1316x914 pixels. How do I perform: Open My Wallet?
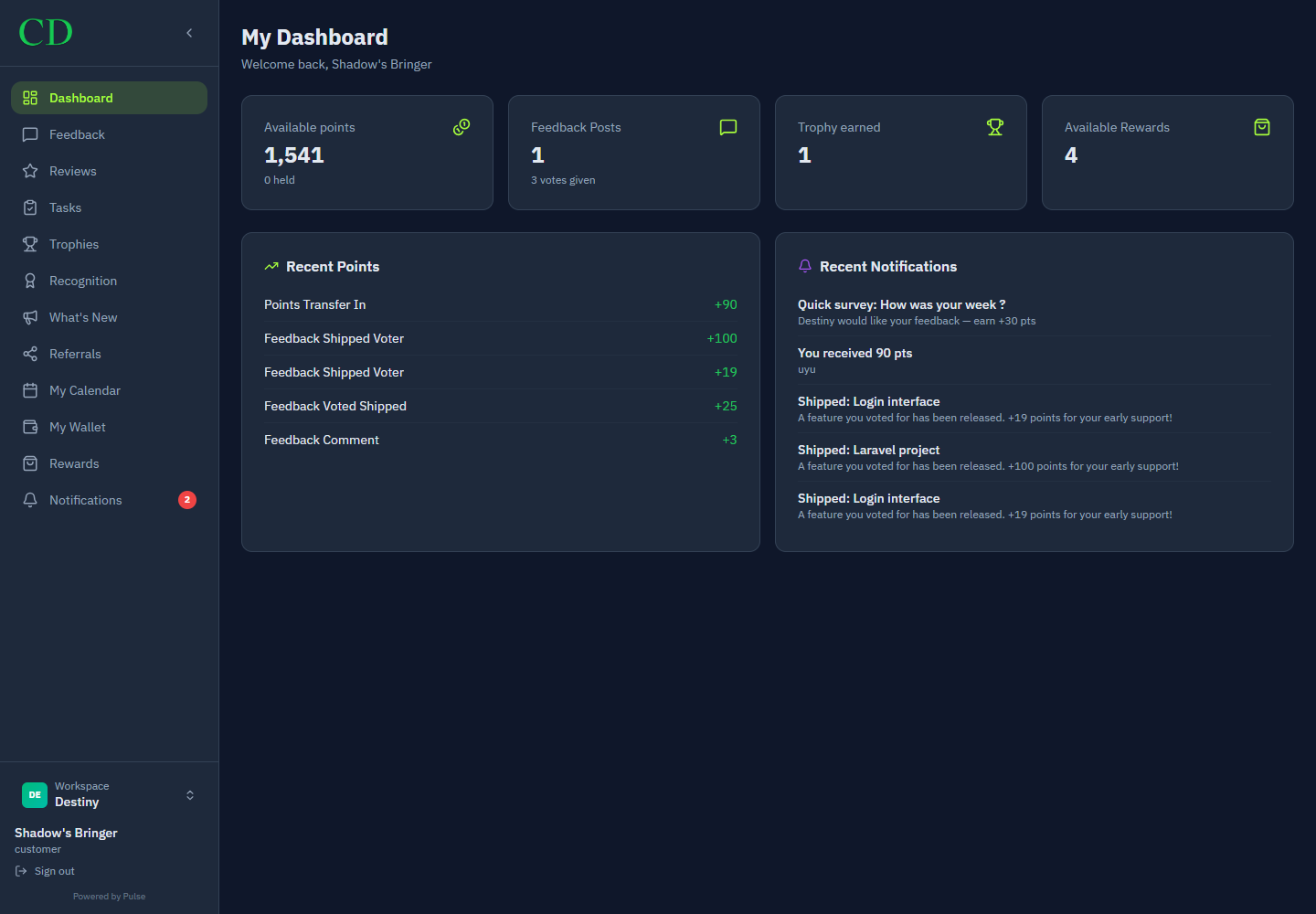(109, 427)
